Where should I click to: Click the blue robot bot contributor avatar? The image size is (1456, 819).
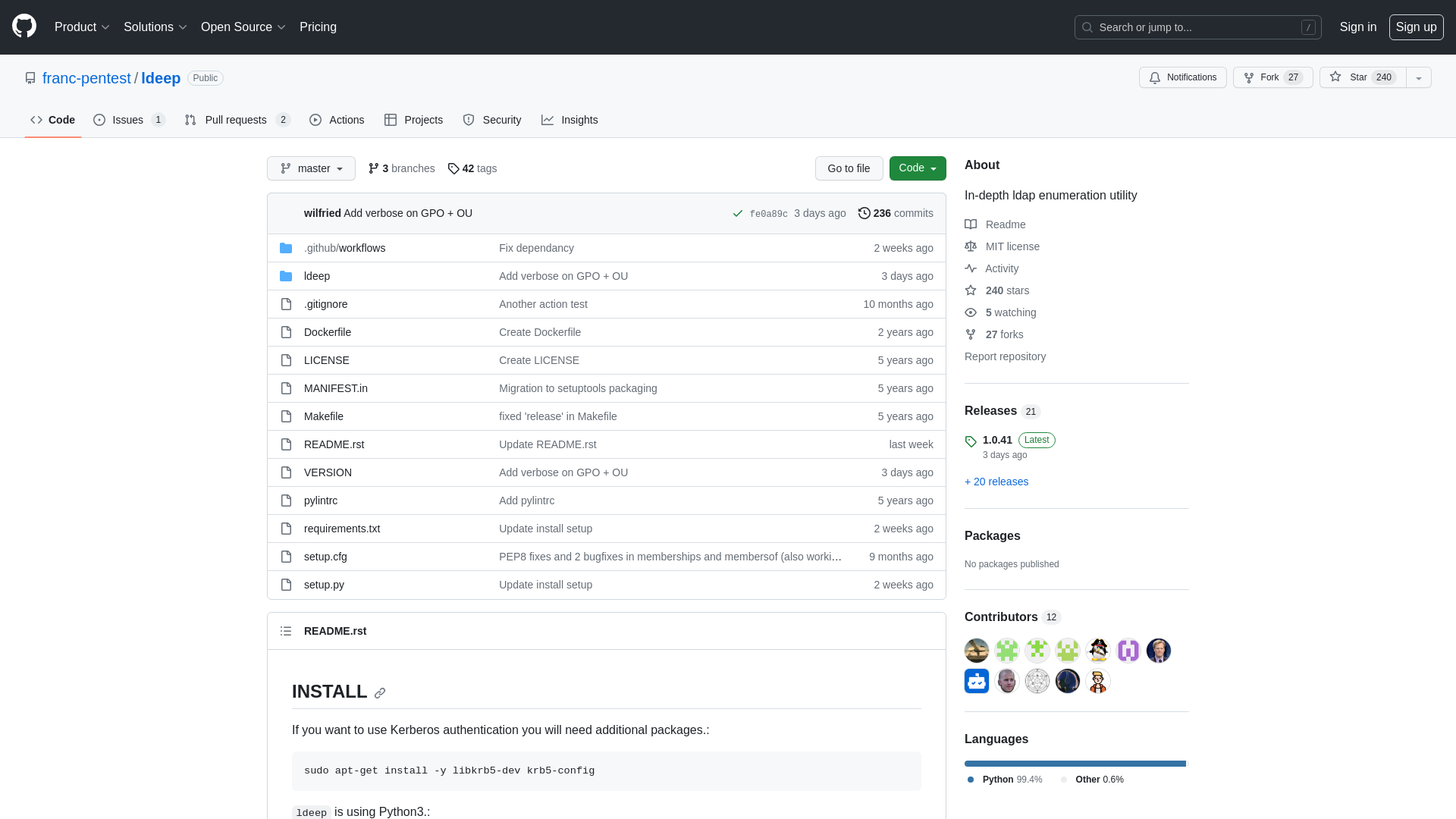pos(977,681)
